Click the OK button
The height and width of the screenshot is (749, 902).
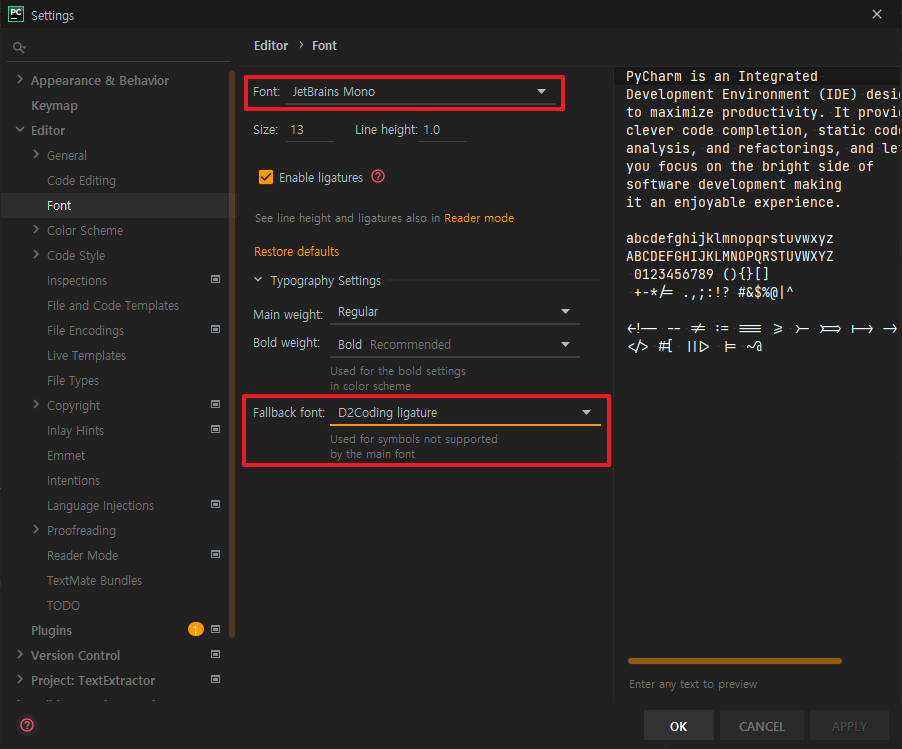pyautogui.click(x=678, y=726)
